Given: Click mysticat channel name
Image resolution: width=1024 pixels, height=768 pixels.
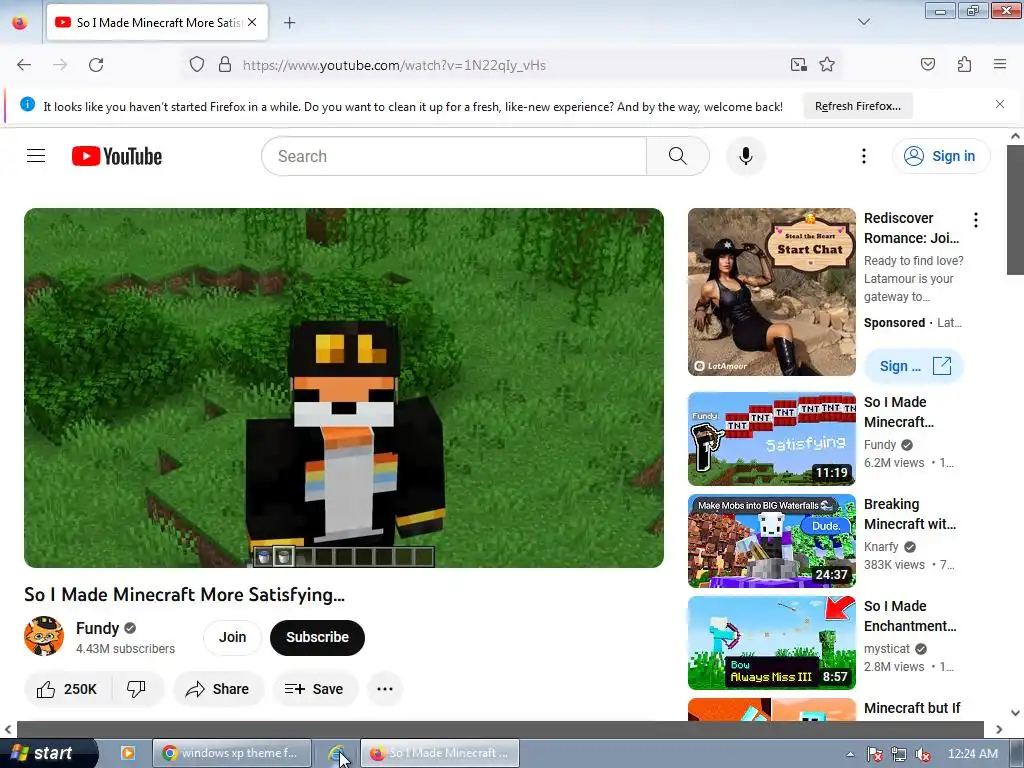Looking at the screenshot, I should tap(886, 648).
